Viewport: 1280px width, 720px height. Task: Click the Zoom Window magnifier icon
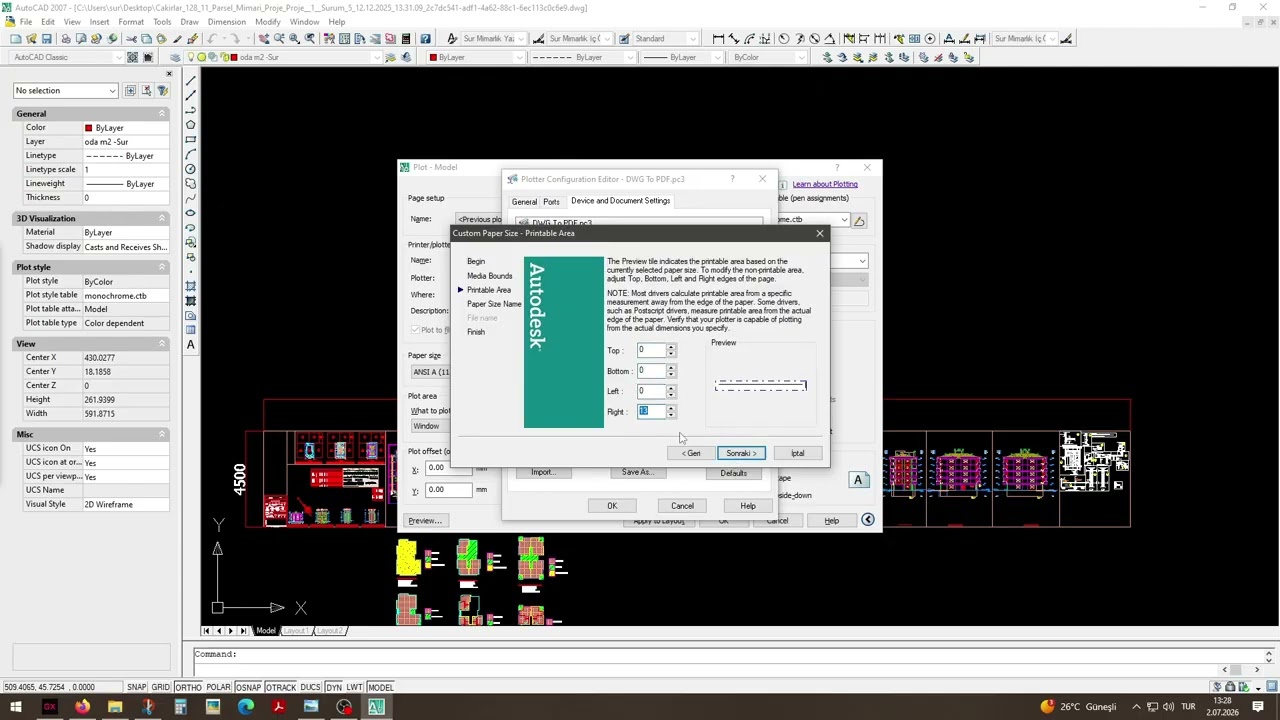point(294,39)
